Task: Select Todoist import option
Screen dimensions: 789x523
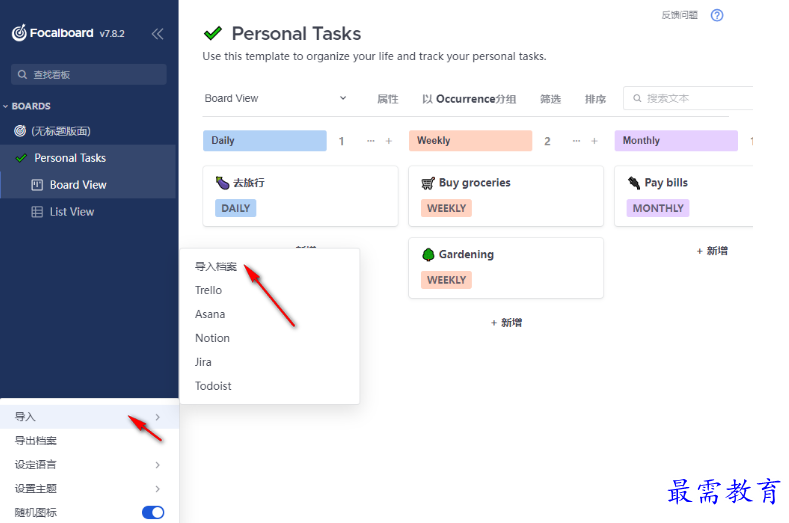Action: (x=213, y=386)
